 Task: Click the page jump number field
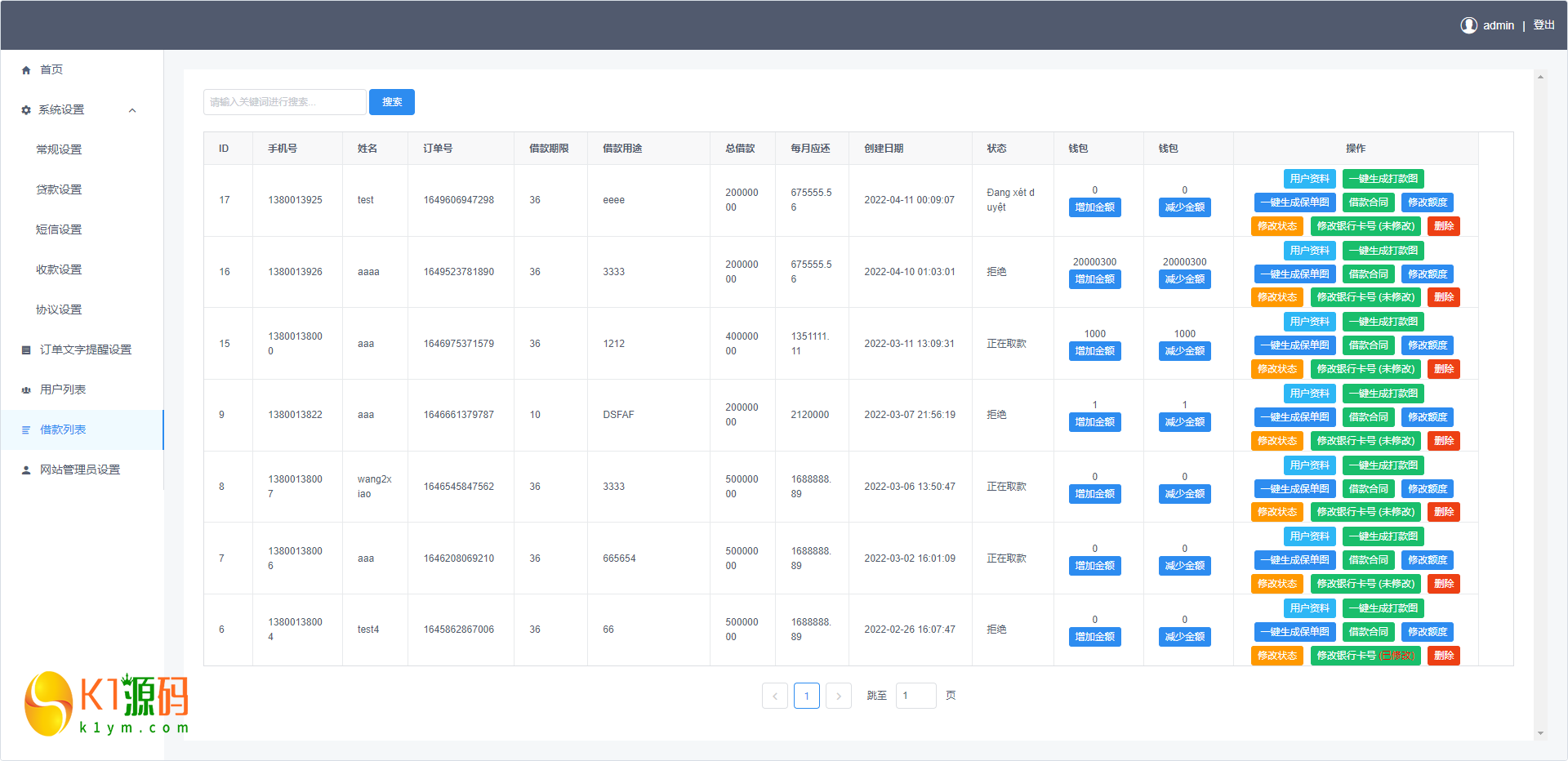click(x=915, y=696)
